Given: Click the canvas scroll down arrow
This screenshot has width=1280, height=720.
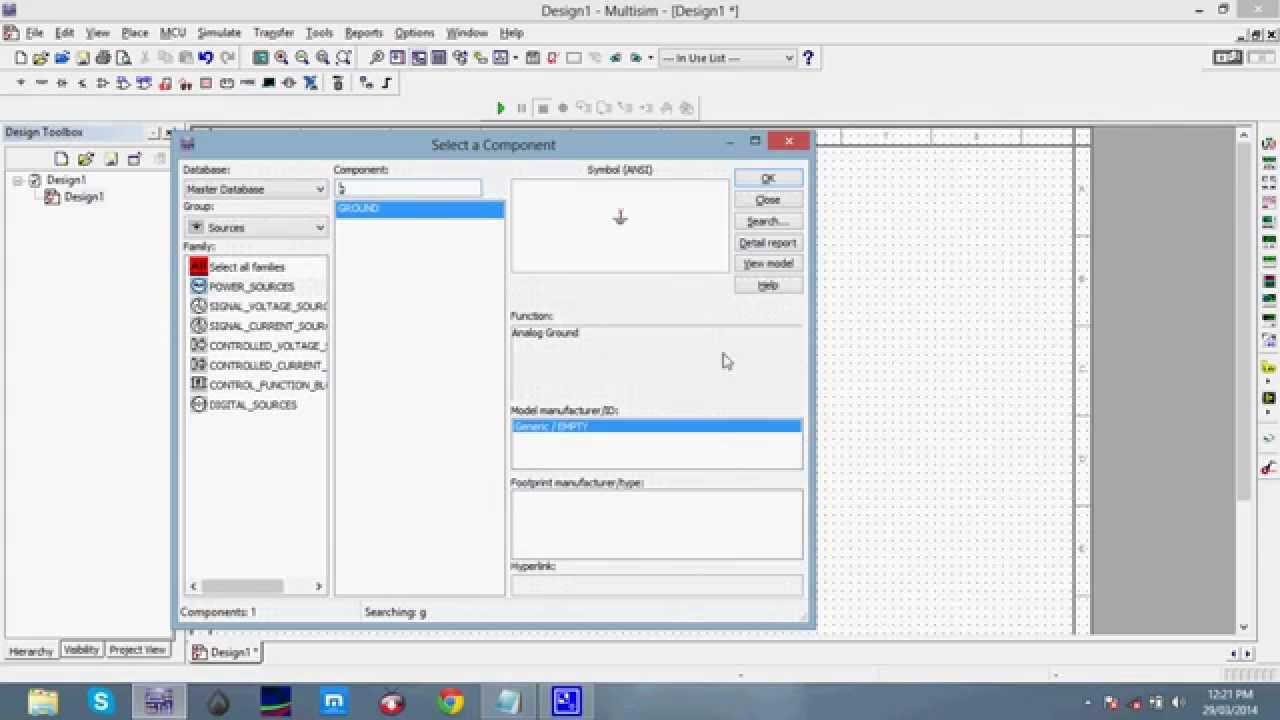Looking at the screenshot, I should (1244, 627).
